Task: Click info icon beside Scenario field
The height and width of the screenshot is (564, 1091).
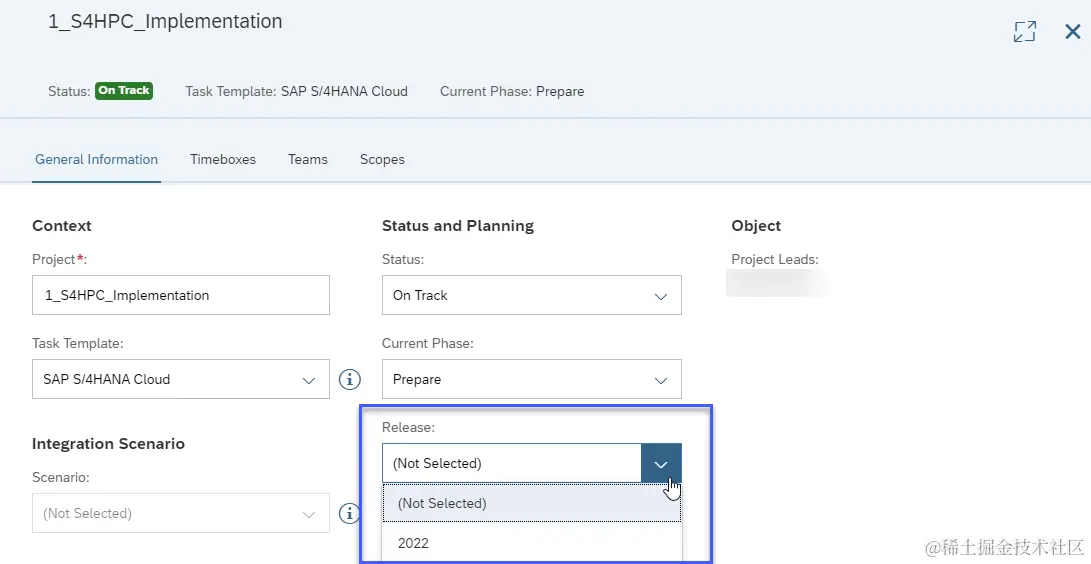Action: coord(349,514)
